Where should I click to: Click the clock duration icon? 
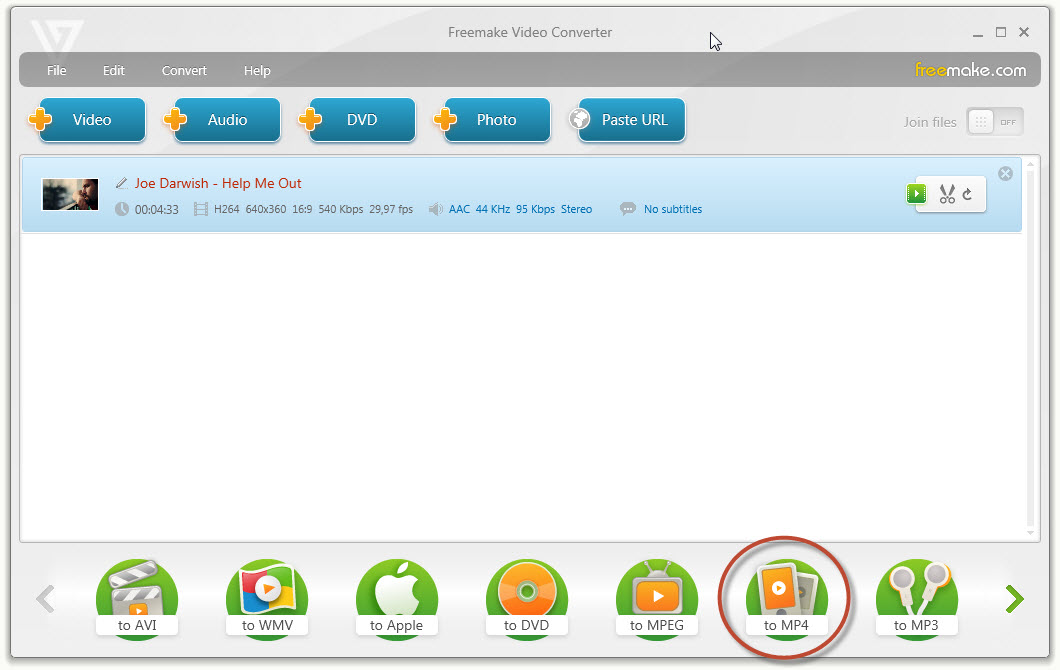click(122, 209)
